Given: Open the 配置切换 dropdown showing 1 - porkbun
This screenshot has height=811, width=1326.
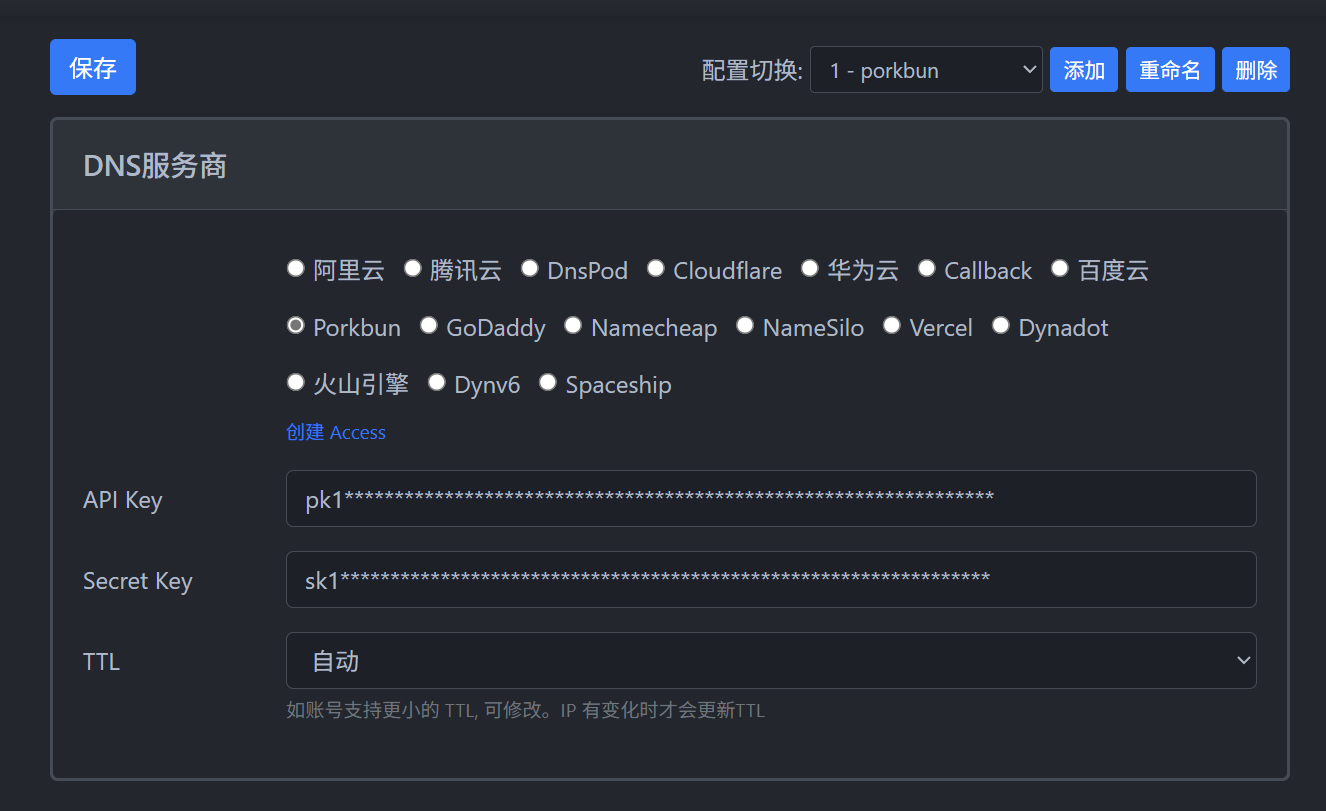Looking at the screenshot, I should [926, 70].
